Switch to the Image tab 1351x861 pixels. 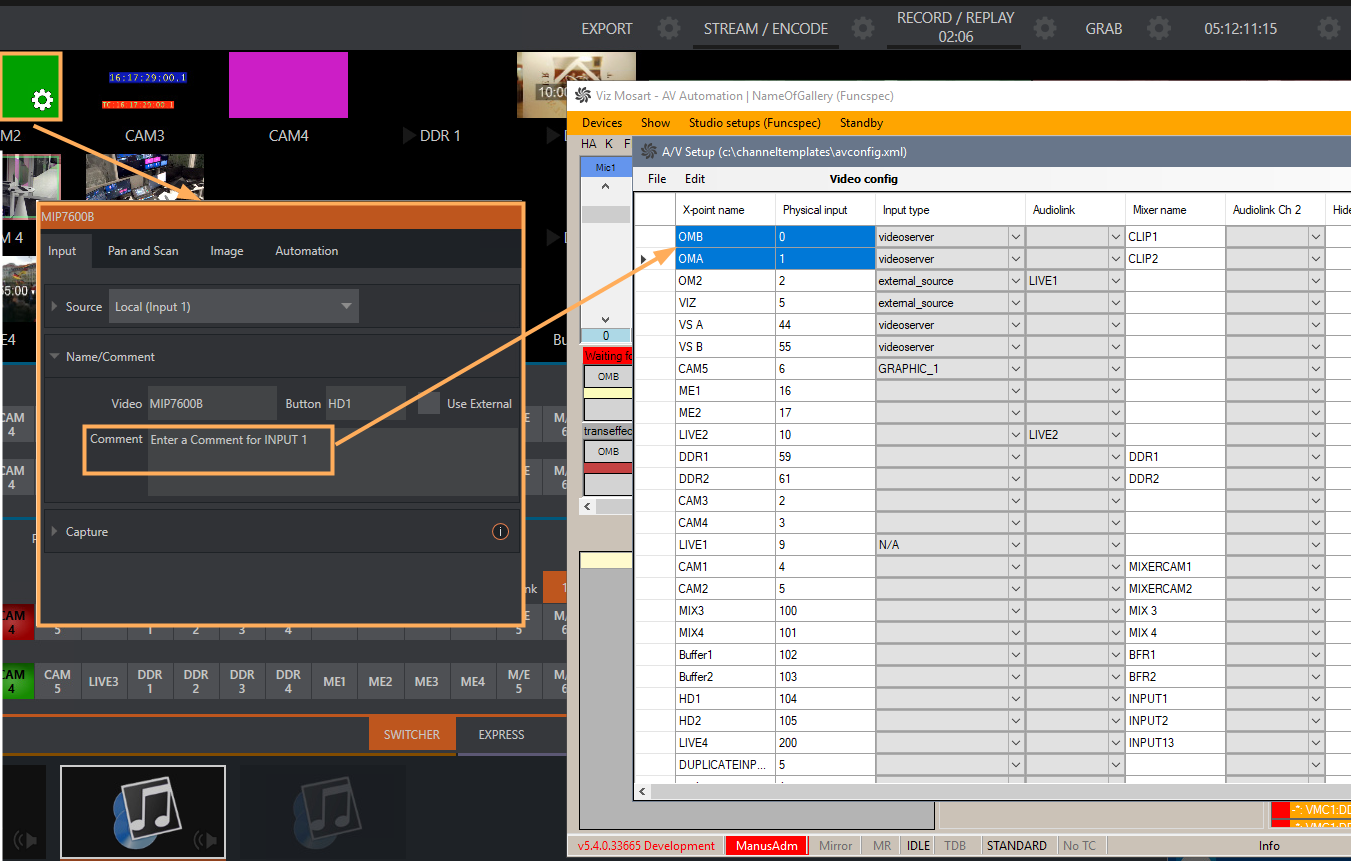tap(227, 251)
